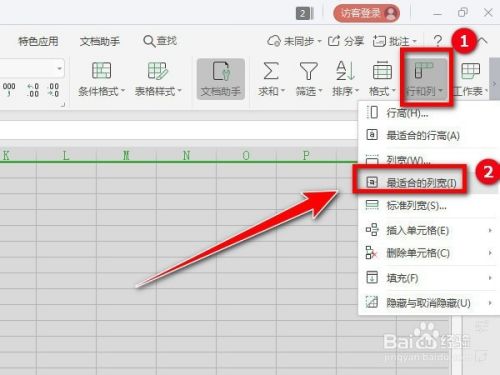Expand 未同步 dropdown arrow
This screenshot has width=500, height=375.
point(319,41)
